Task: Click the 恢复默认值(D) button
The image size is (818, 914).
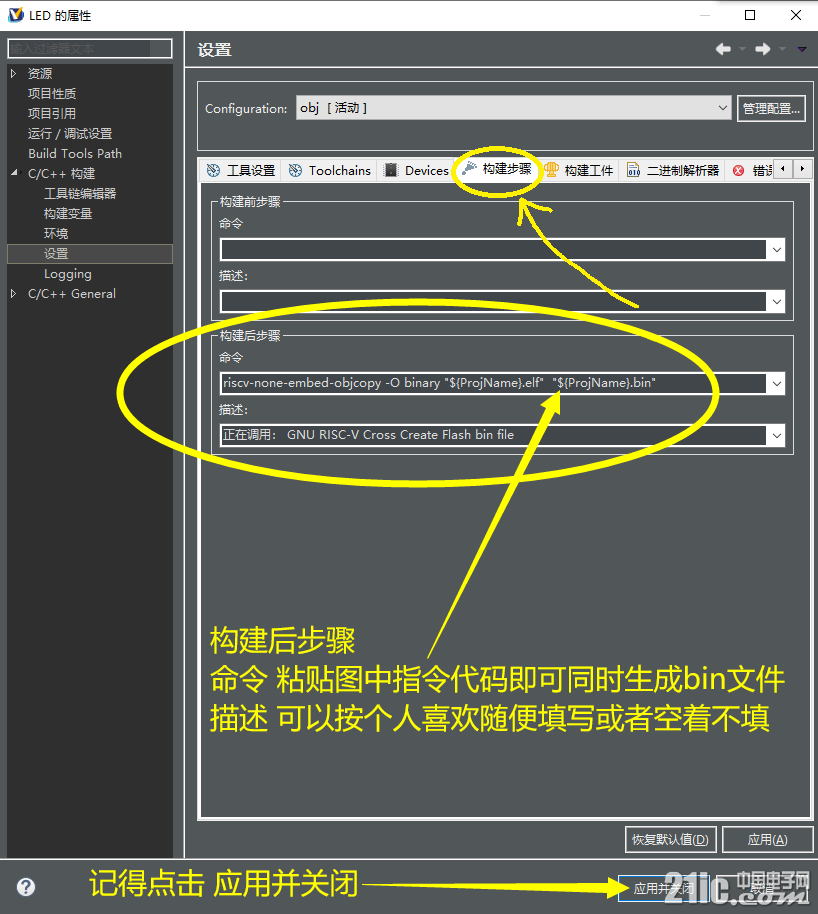Action: coord(670,839)
